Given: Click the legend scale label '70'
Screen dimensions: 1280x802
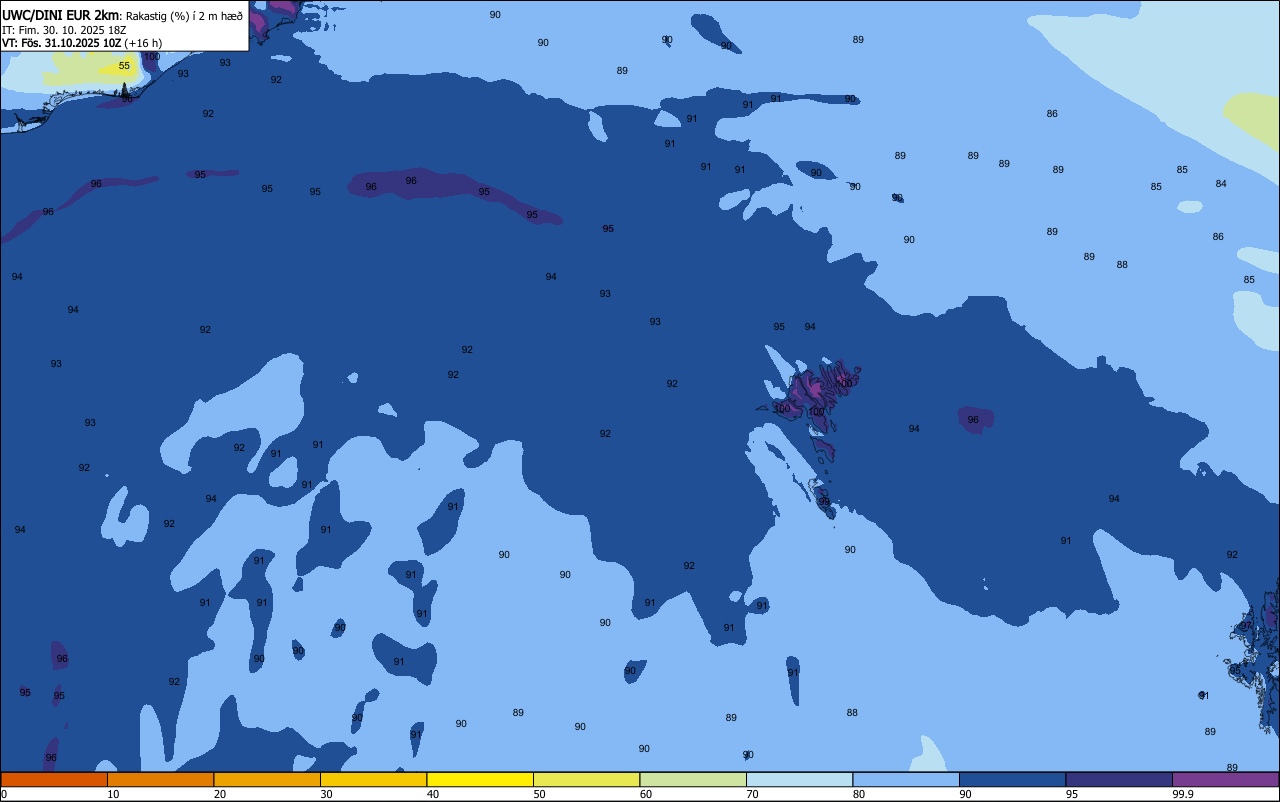Looking at the screenshot, I should [x=752, y=794].
